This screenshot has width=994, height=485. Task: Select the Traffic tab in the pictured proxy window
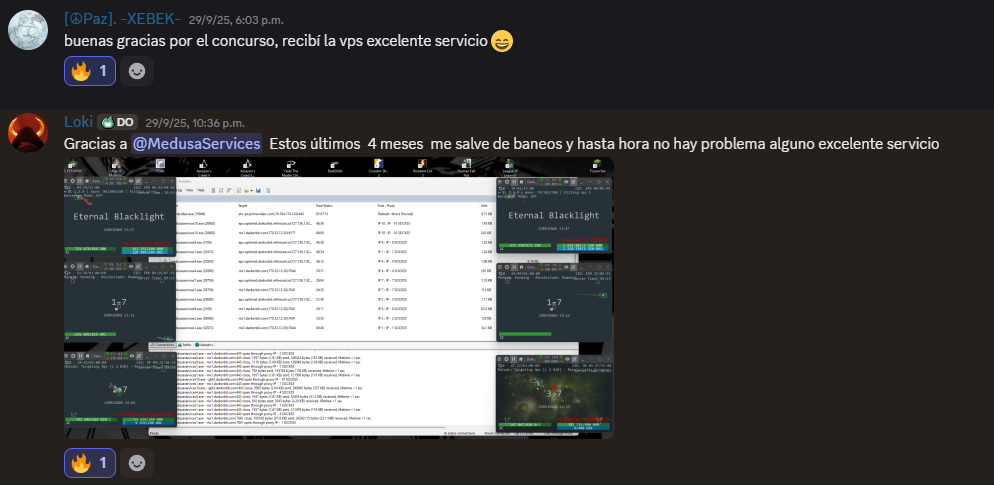tap(188, 345)
